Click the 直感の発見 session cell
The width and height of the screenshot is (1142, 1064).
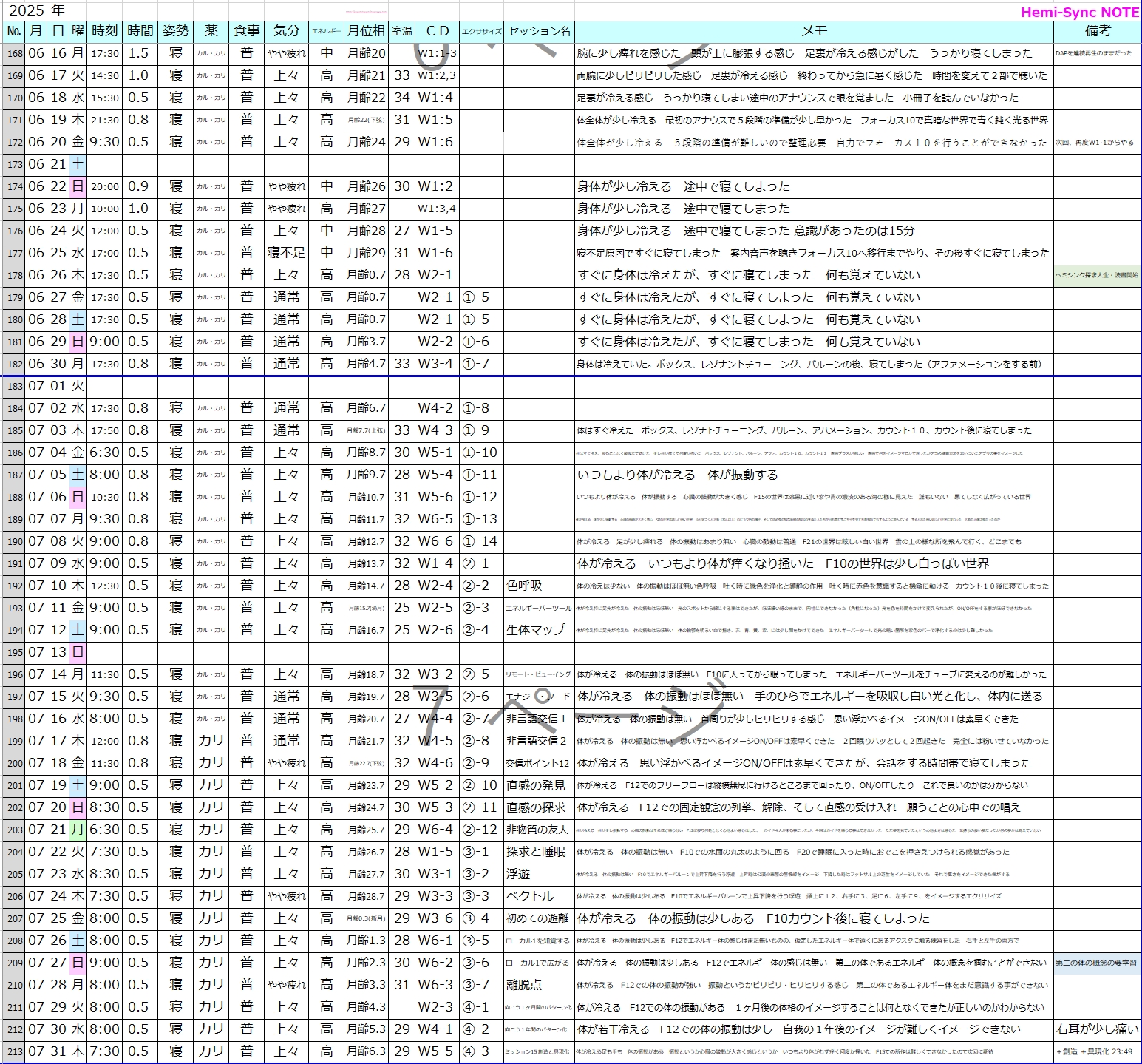point(540,785)
